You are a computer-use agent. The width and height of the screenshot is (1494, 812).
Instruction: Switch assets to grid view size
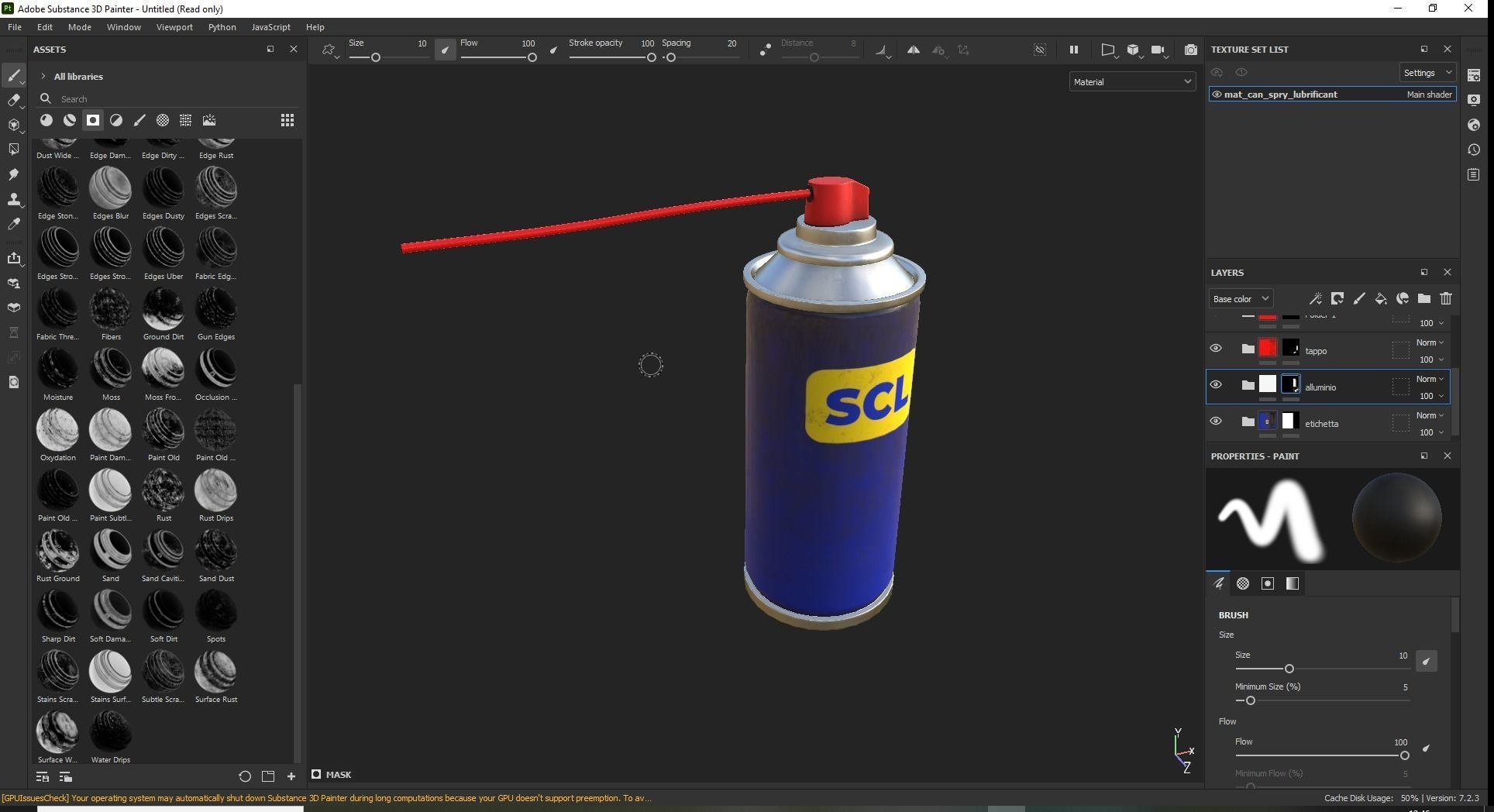click(x=287, y=120)
